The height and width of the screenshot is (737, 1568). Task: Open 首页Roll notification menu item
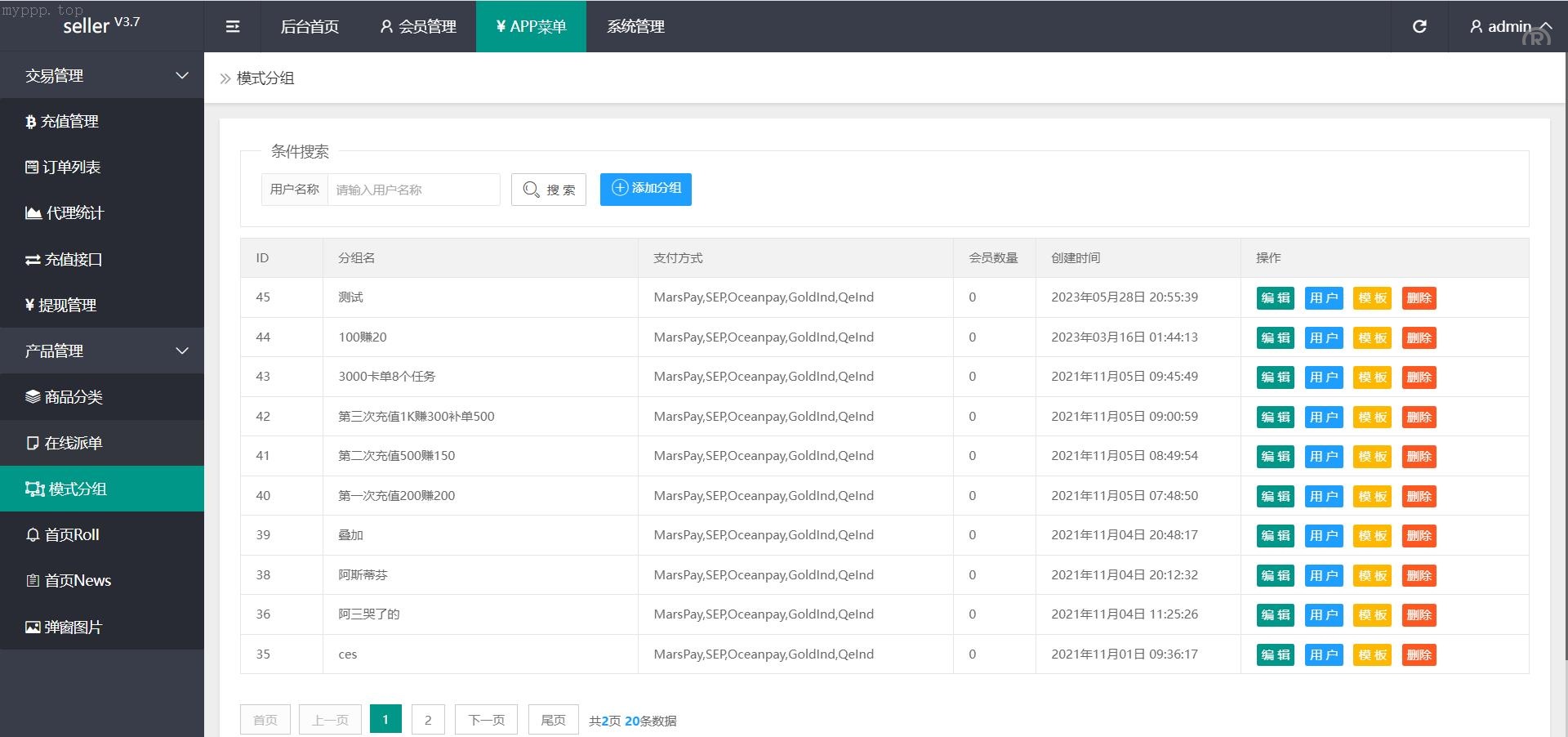pos(63,535)
